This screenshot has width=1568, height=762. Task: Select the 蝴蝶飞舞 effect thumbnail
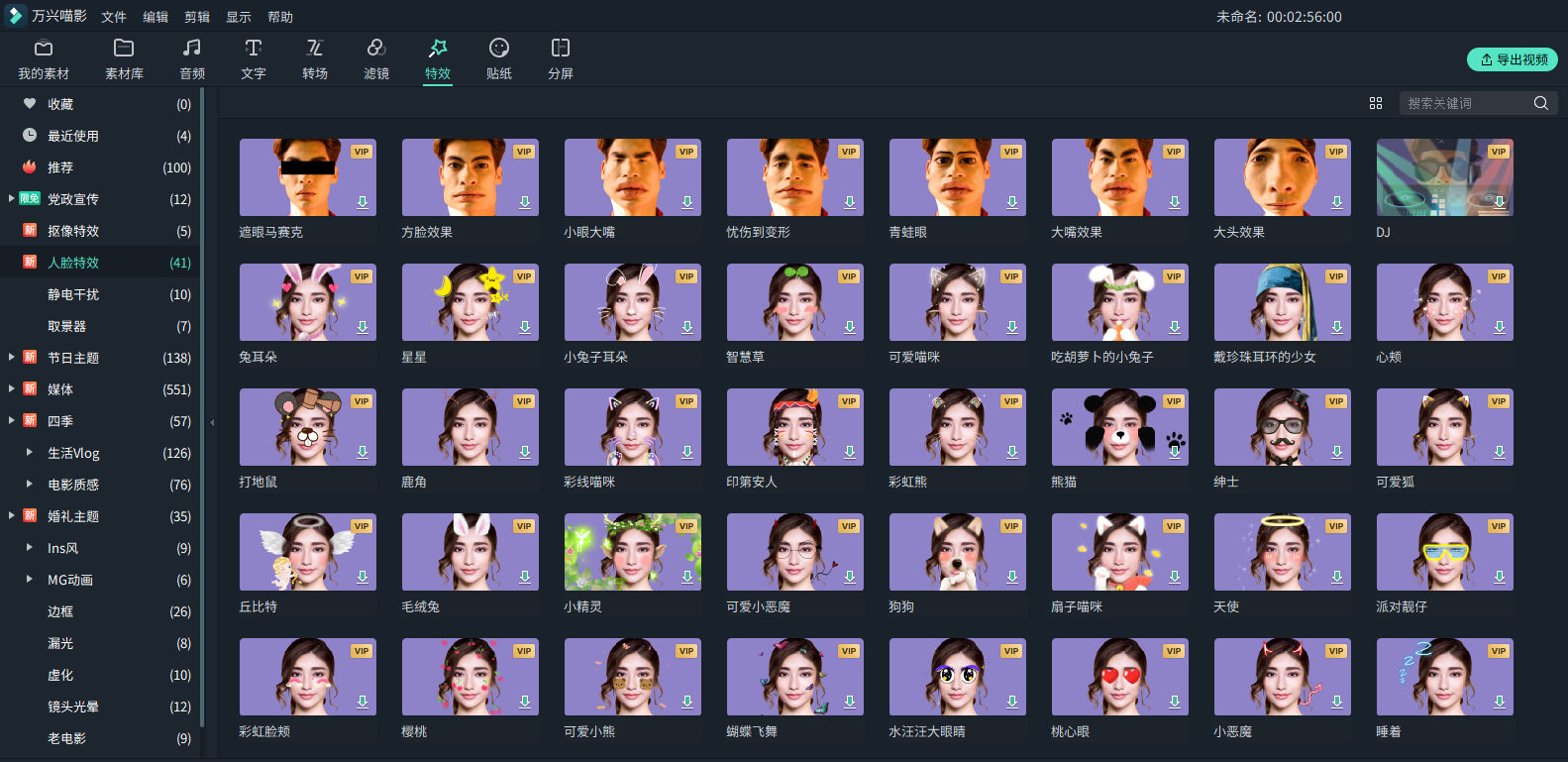tap(795, 677)
